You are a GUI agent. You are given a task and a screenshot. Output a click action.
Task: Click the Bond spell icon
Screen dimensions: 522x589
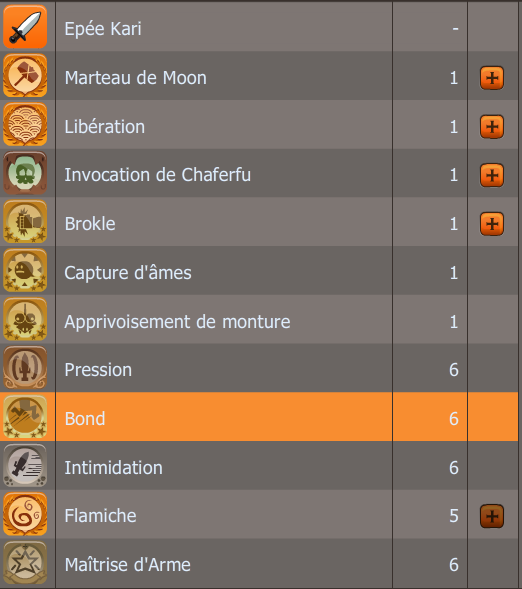pos(25,417)
